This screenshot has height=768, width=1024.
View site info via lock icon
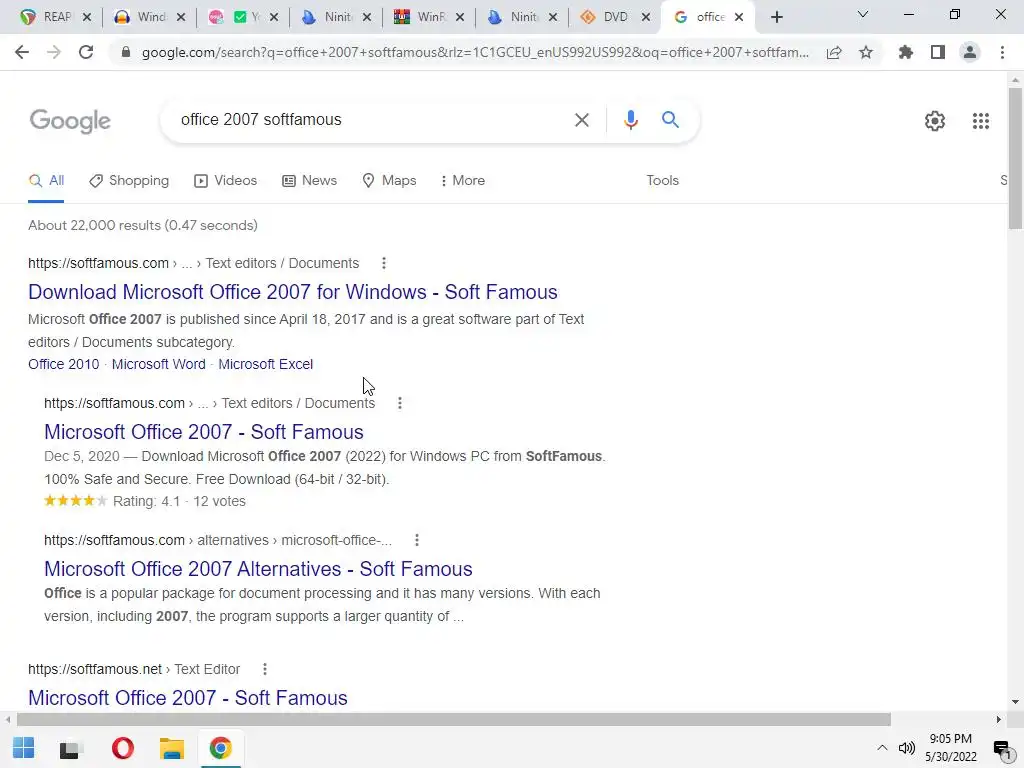(126, 52)
